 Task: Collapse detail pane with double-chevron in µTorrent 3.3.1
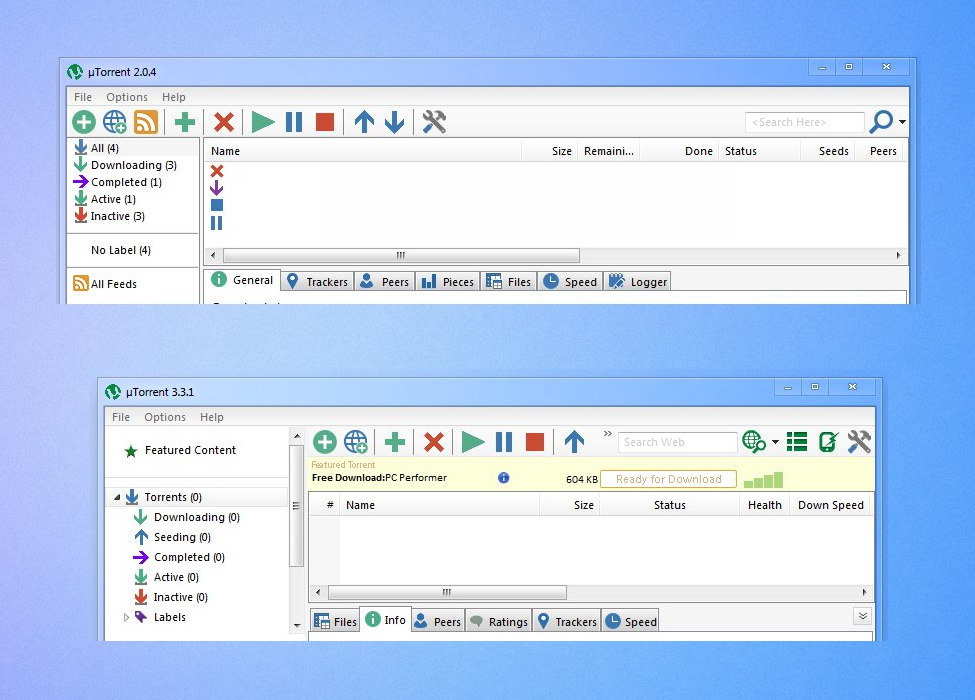[x=863, y=616]
